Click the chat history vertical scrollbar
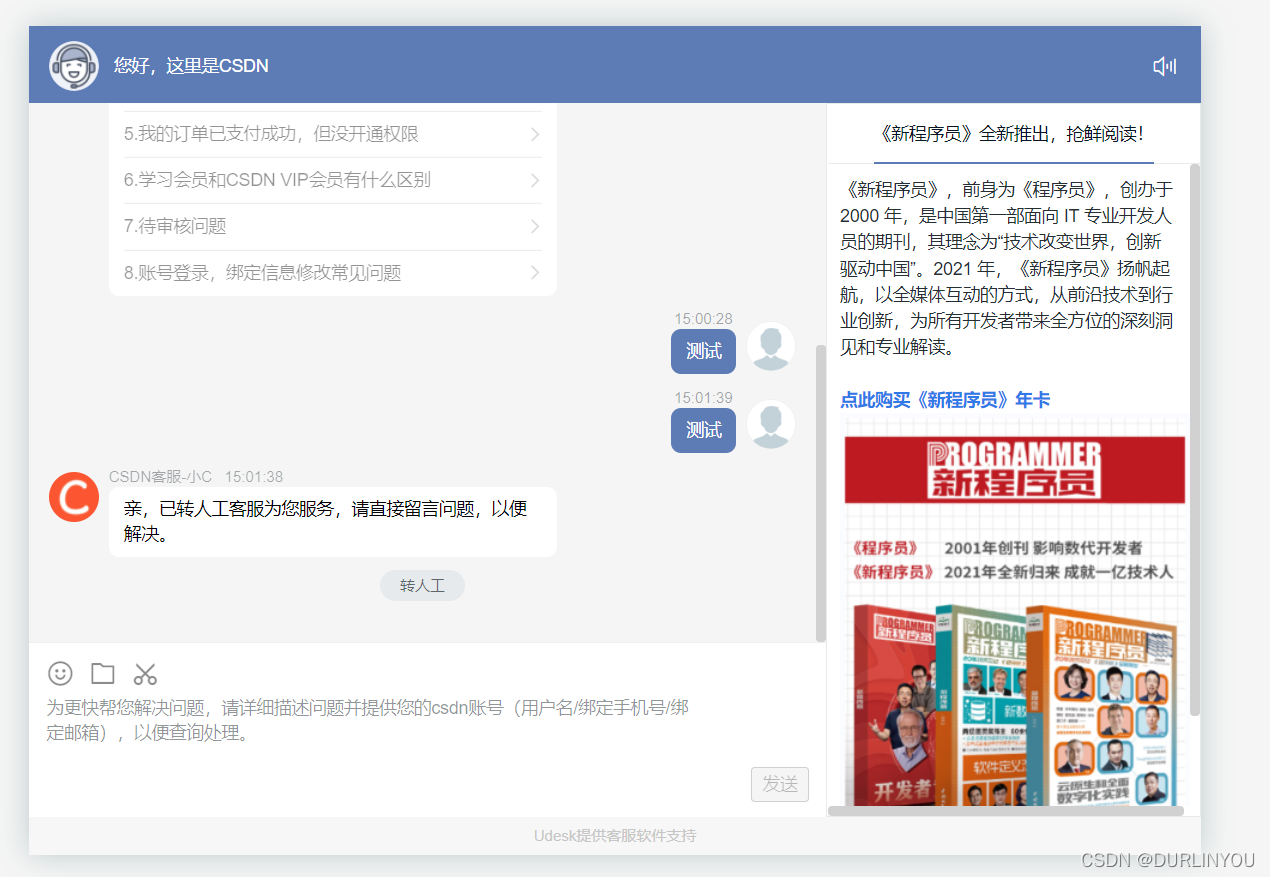 (x=821, y=493)
